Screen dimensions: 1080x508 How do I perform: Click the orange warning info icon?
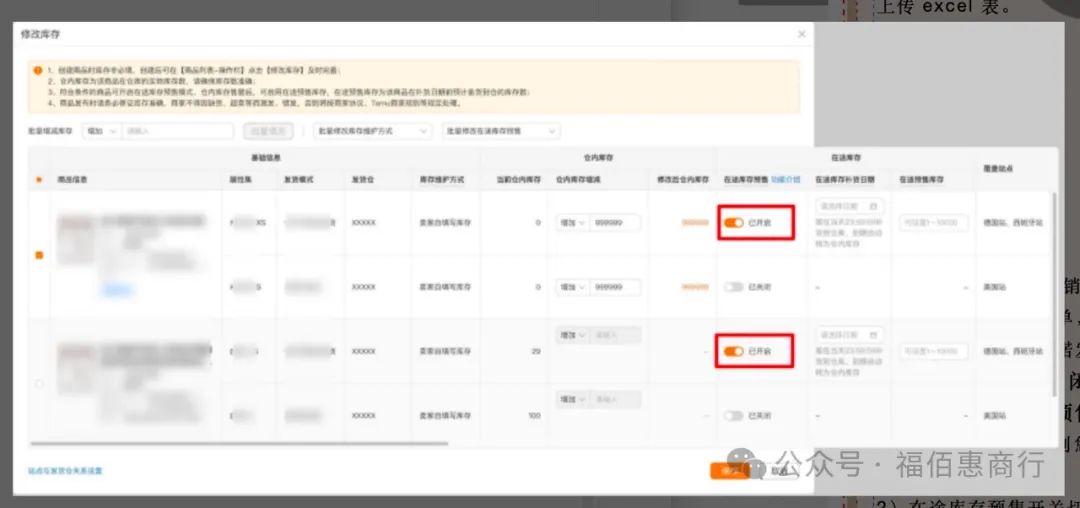click(x=38, y=70)
